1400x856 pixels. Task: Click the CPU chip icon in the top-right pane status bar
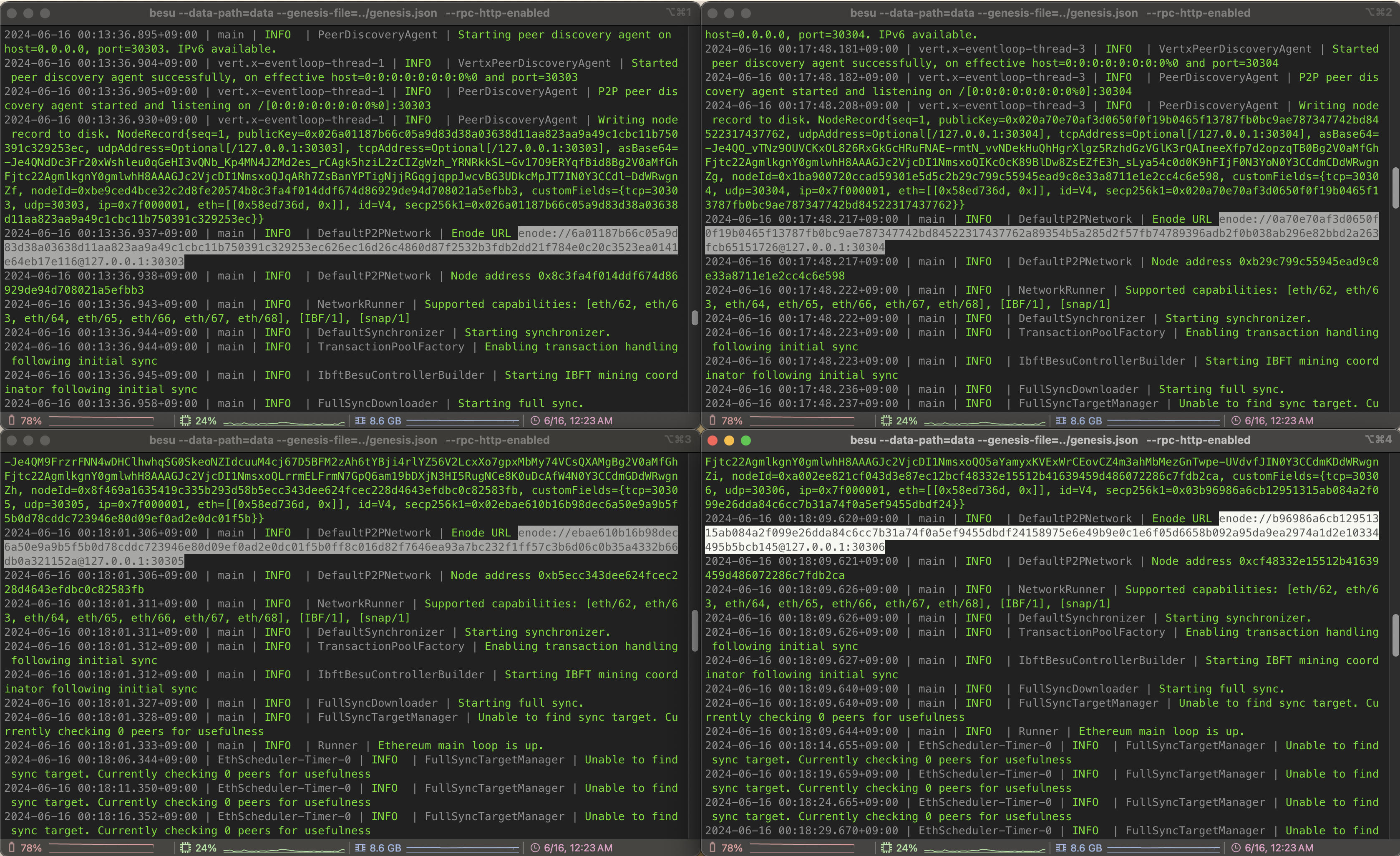pos(886,420)
